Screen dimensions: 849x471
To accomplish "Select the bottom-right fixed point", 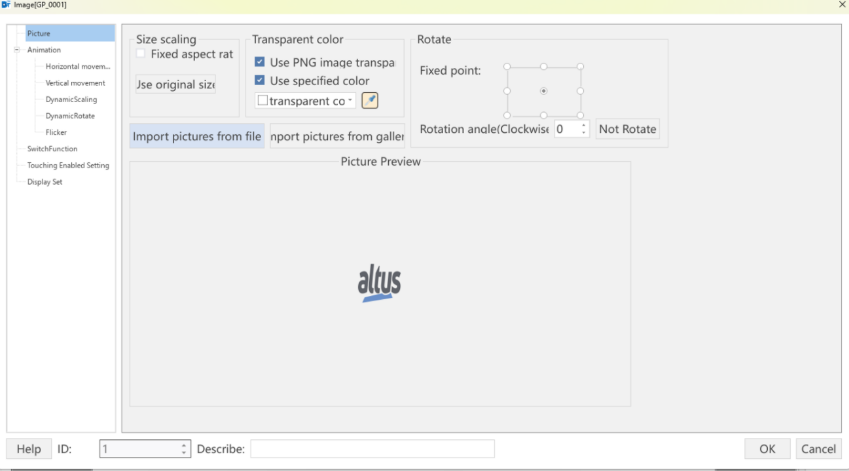I will click(x=580, y=115).
